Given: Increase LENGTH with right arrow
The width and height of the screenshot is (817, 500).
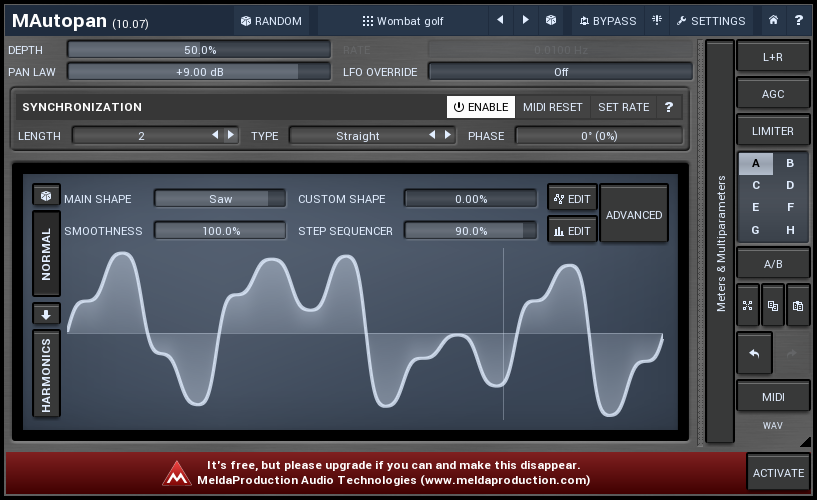Looking at the screenshot, I should [x=230, y=135].
